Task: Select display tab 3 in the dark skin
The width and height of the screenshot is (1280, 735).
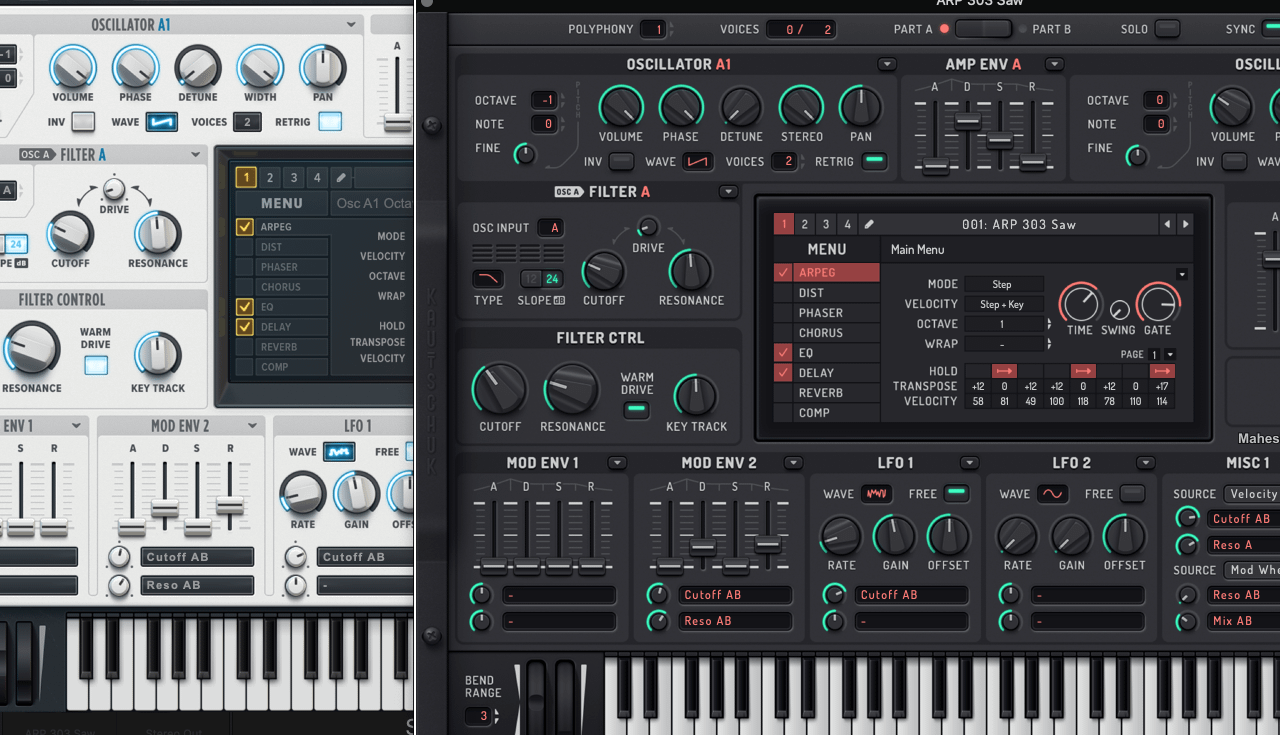Action: click(x=826, y=224)
